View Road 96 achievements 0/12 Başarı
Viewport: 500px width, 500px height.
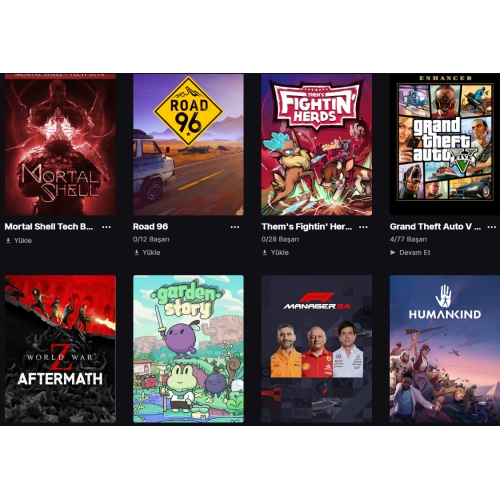click(x=151, y=239)
